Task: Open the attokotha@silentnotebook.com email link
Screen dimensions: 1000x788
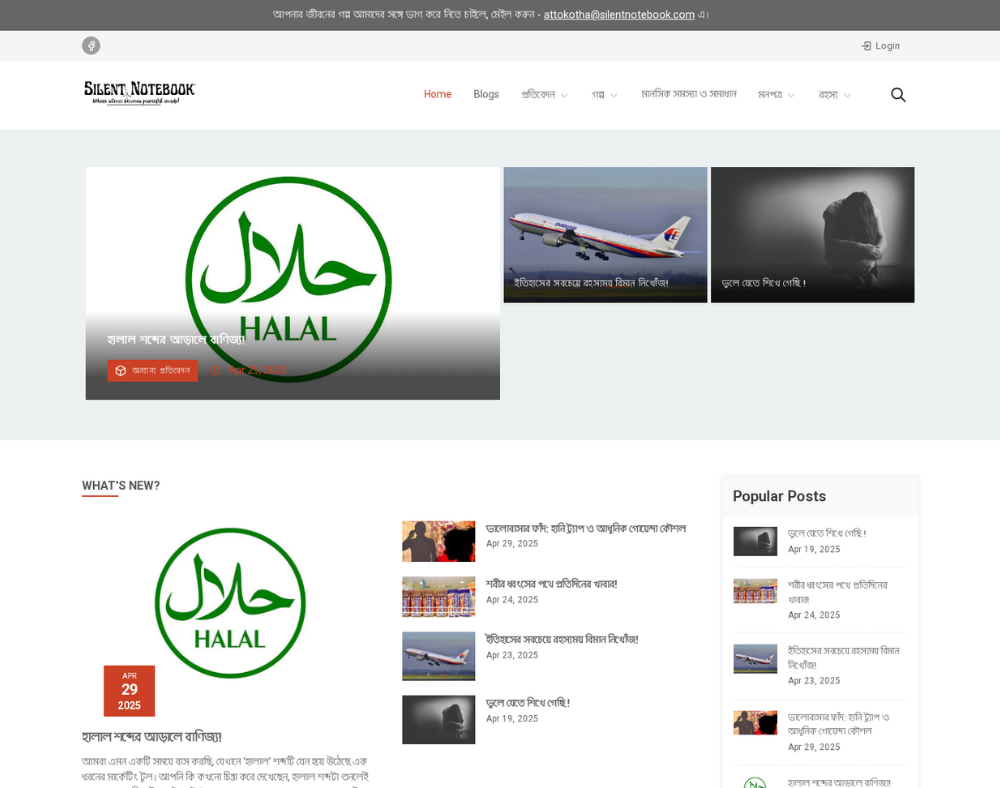Action: tap(619, 14)
